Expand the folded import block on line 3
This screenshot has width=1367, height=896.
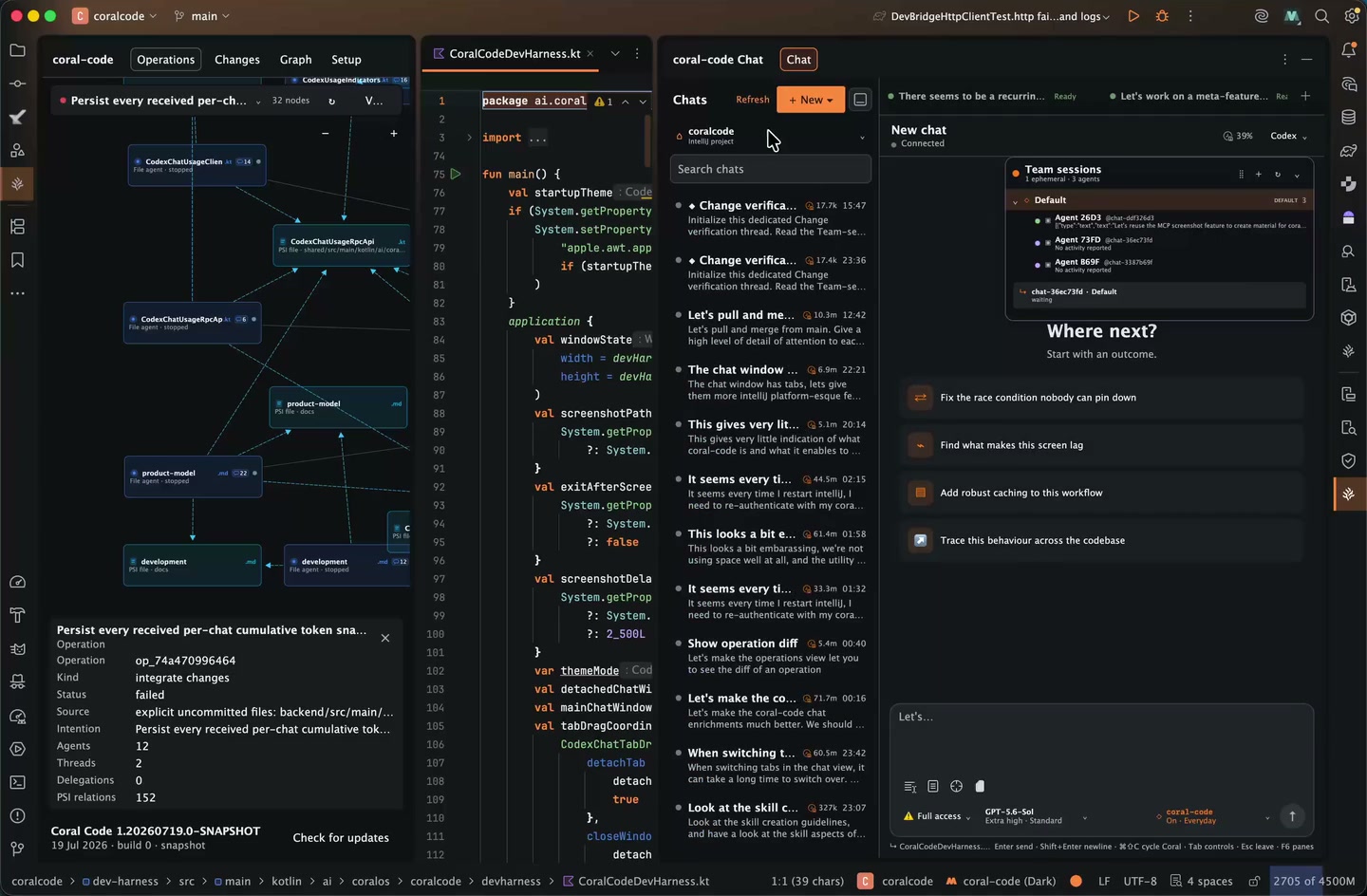click(469, 138)
